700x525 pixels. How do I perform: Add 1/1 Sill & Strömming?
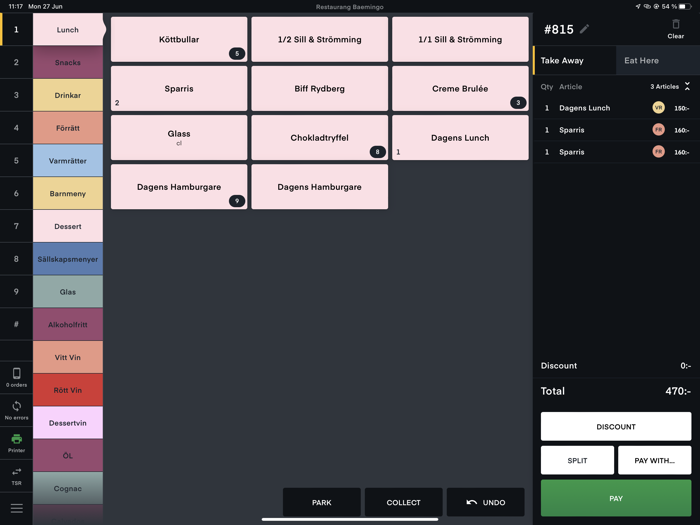point(460,39)
